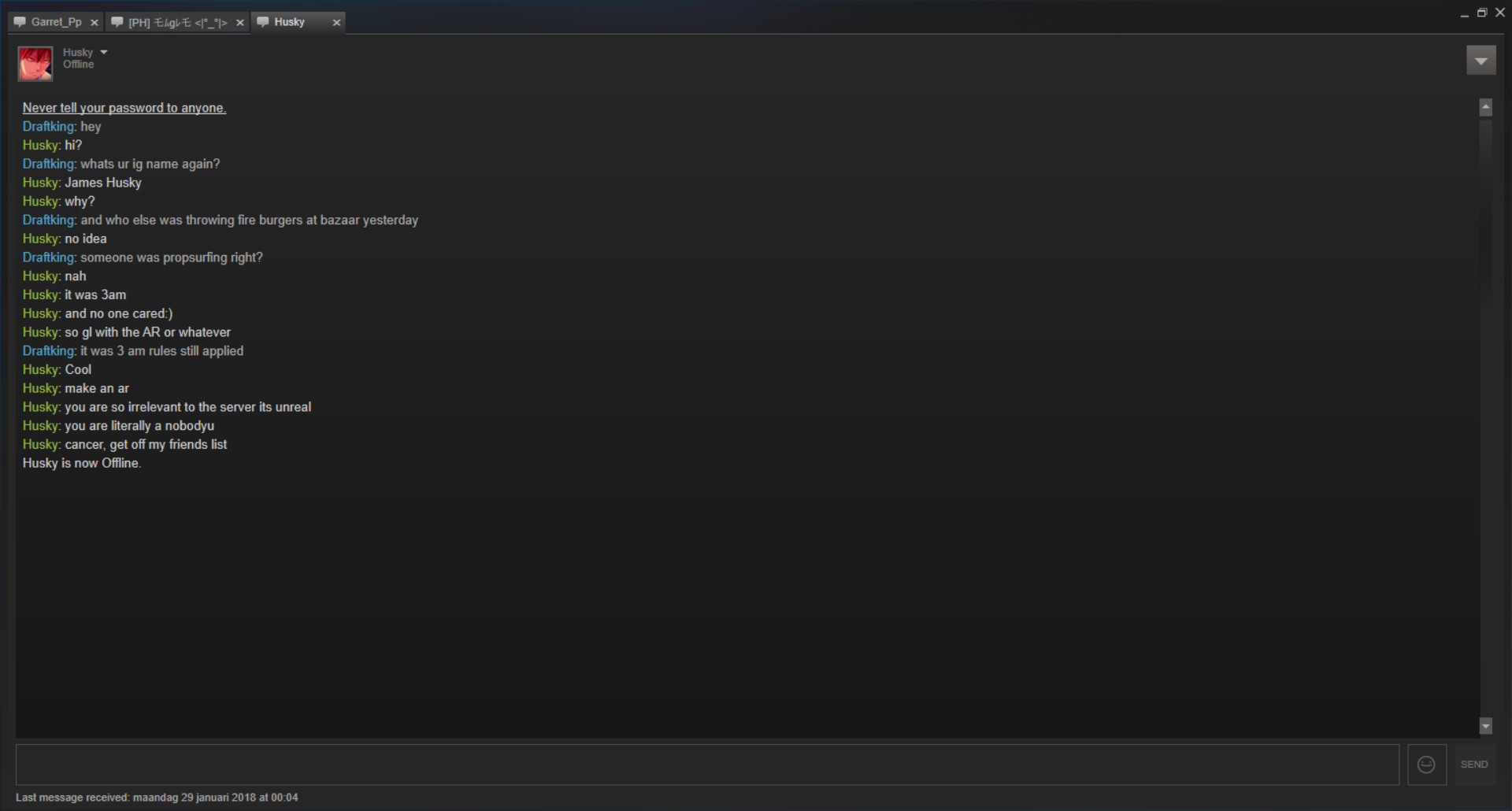1512x811 pixels.
Task: Click Husky's red avatar picture
Action: coord(35,64)
